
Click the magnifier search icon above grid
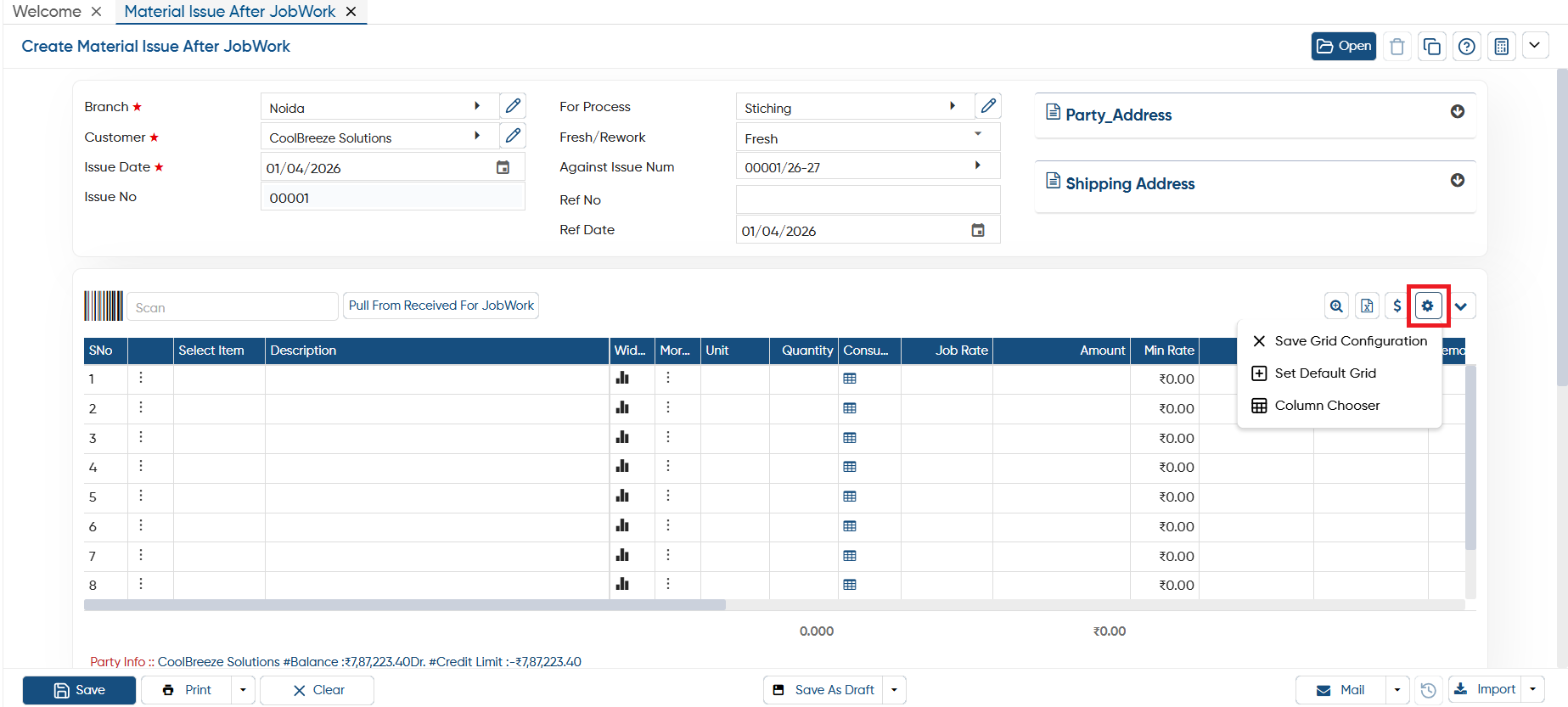1336,306
